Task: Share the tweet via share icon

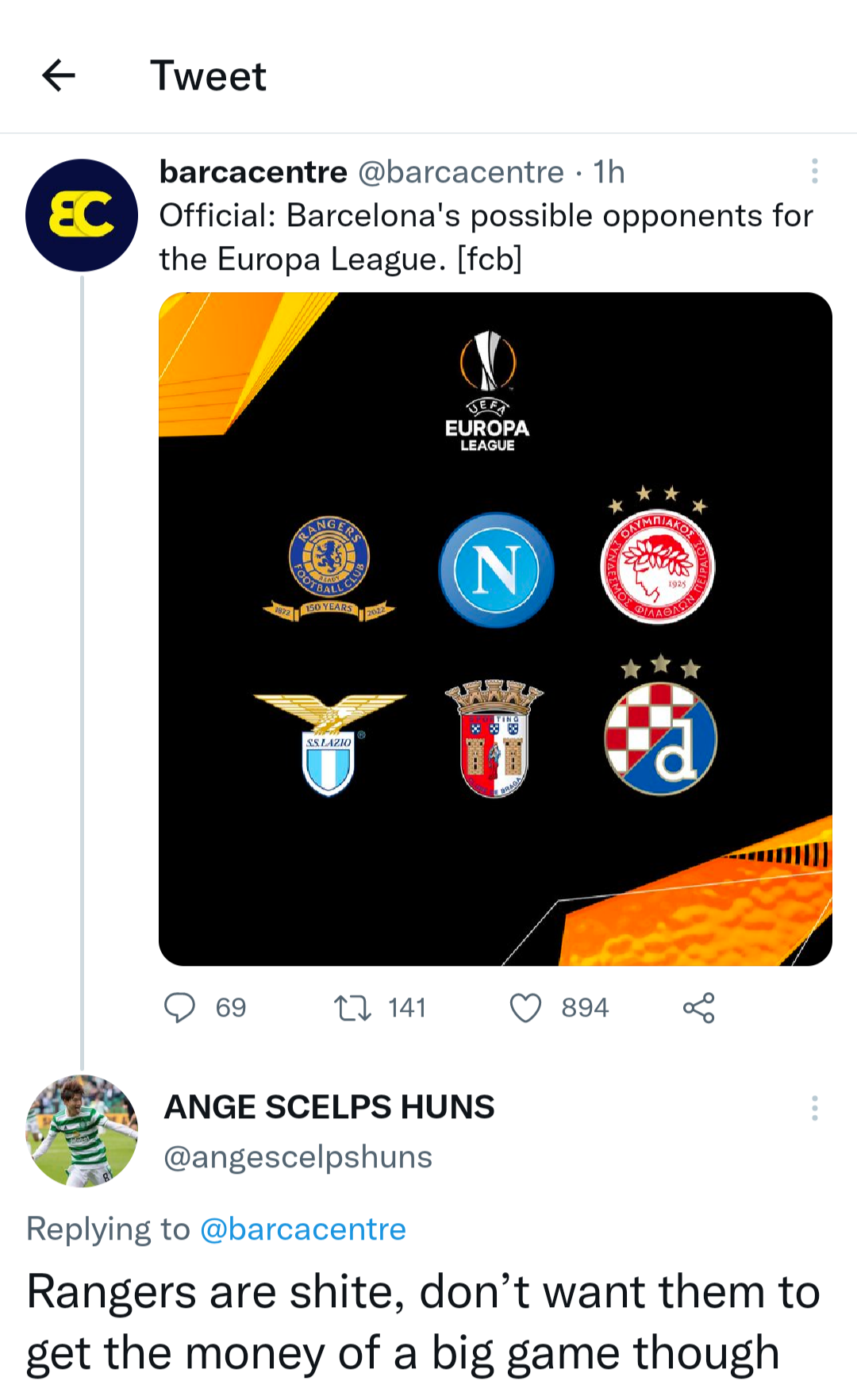Action: 699,1008
